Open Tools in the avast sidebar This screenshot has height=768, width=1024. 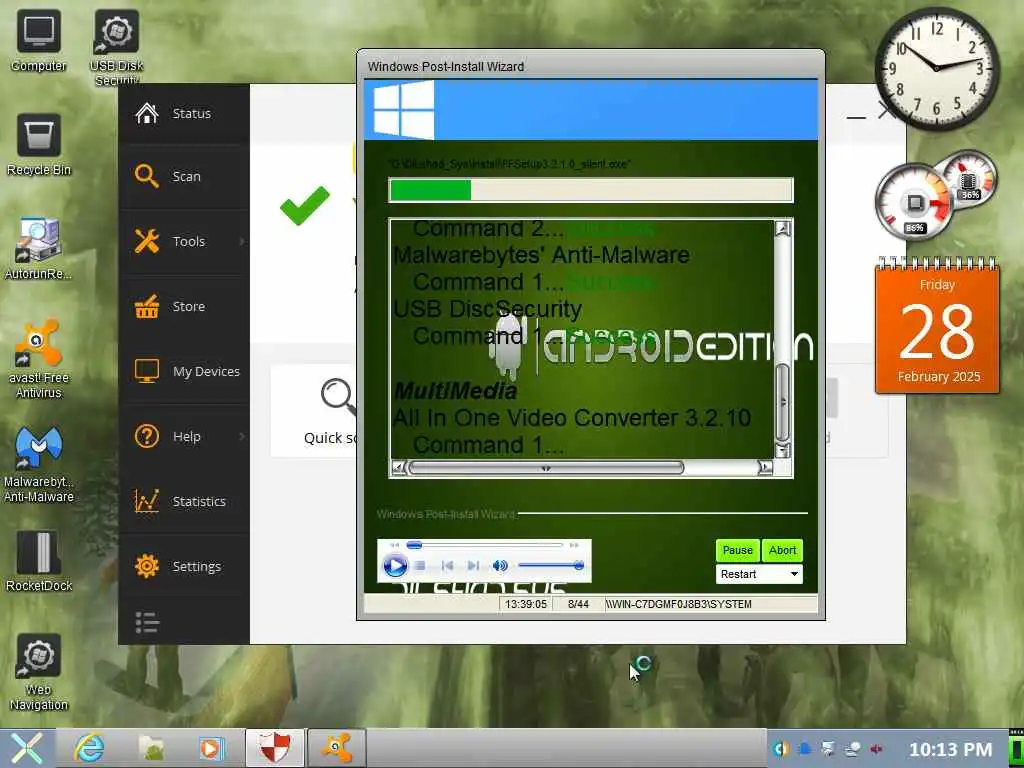coord(184,241)
